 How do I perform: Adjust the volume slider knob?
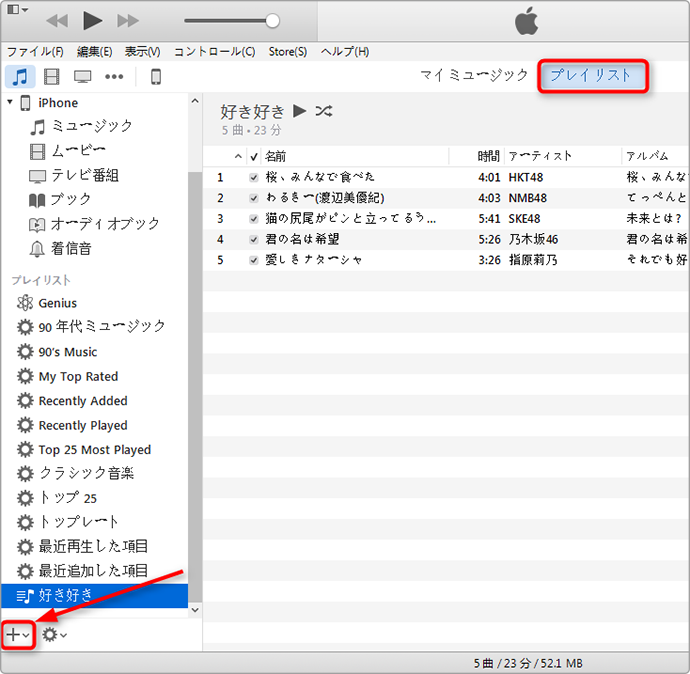point(273,21)
